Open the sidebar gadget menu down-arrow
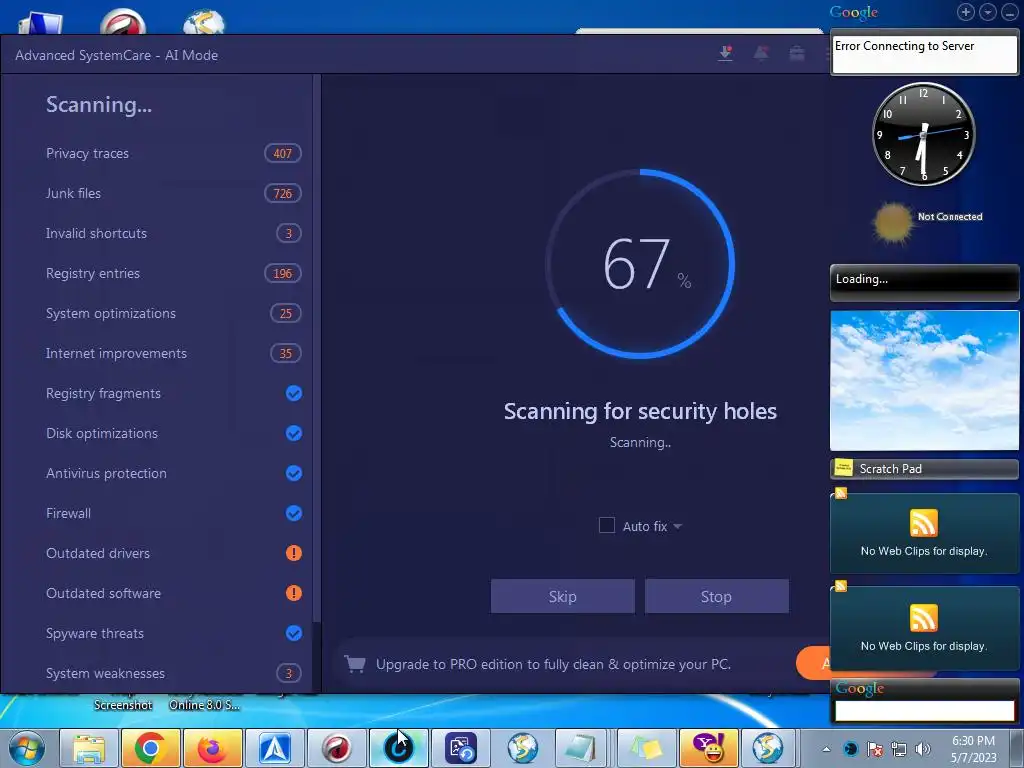 coord(987,12)
